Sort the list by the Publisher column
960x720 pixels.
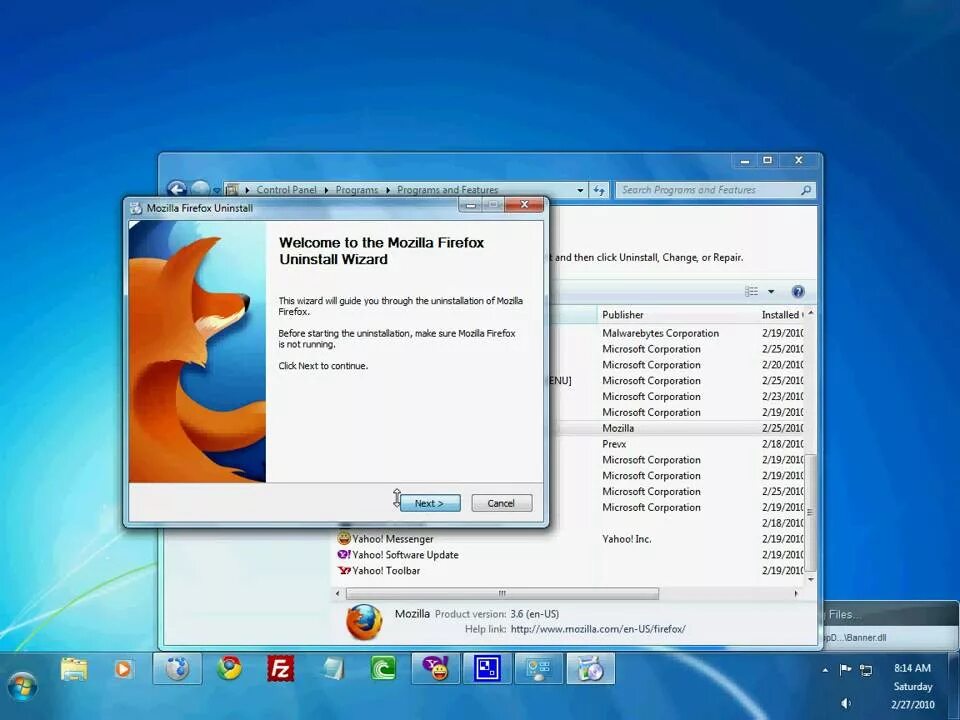(x=677, y=315)
